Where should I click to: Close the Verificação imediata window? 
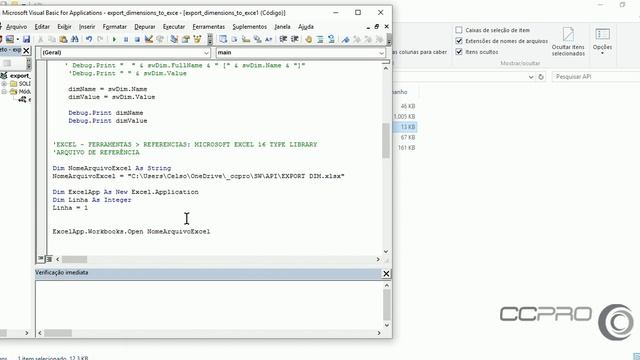coord(386,273)
